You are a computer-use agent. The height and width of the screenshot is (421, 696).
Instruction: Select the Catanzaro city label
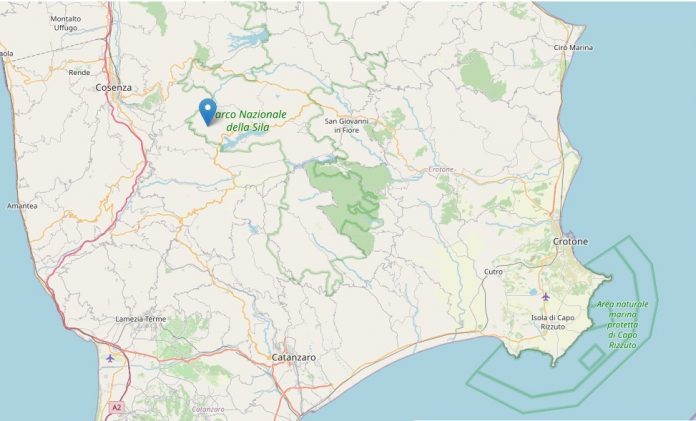coord(294,357)
